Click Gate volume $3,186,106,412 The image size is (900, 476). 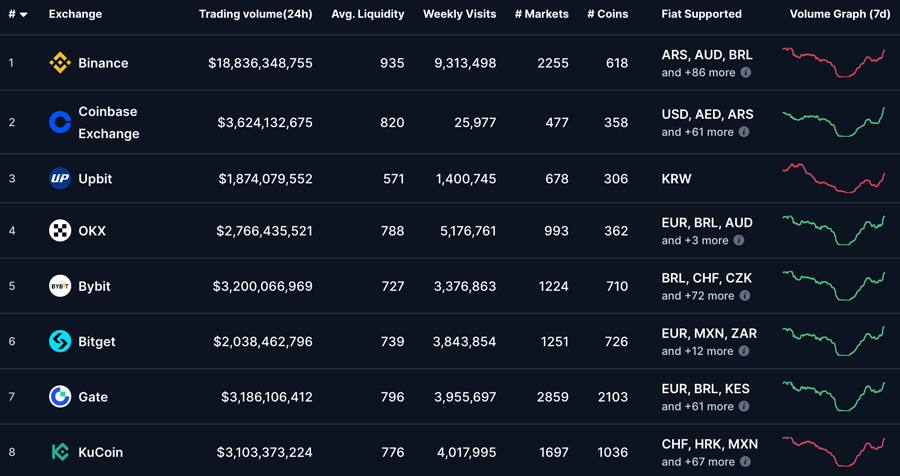(x=267, y=397)
